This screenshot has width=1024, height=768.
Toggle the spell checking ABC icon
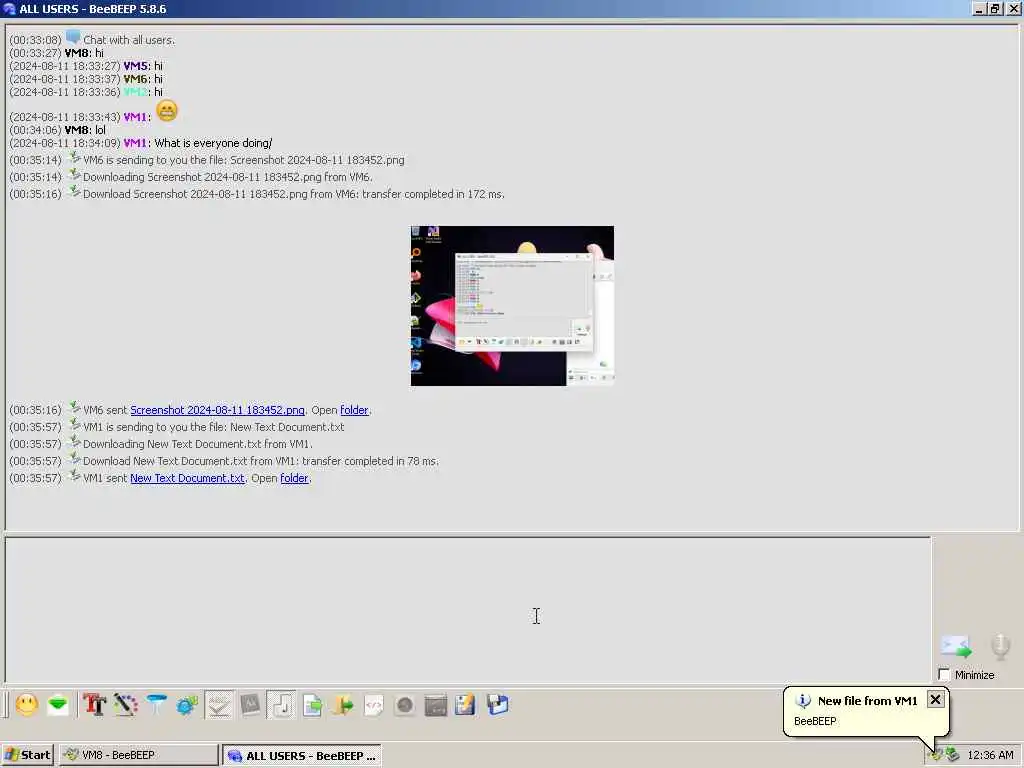(x=219, y=705)
